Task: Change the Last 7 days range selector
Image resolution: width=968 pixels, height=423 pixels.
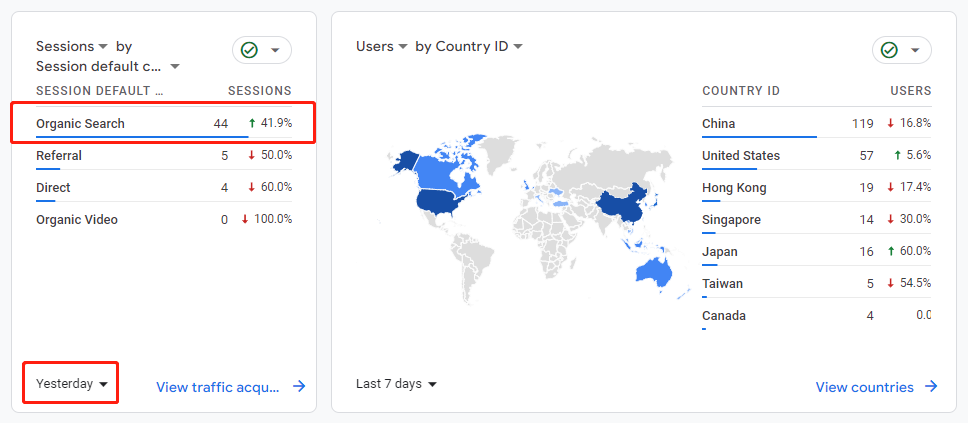Action: 396,383
